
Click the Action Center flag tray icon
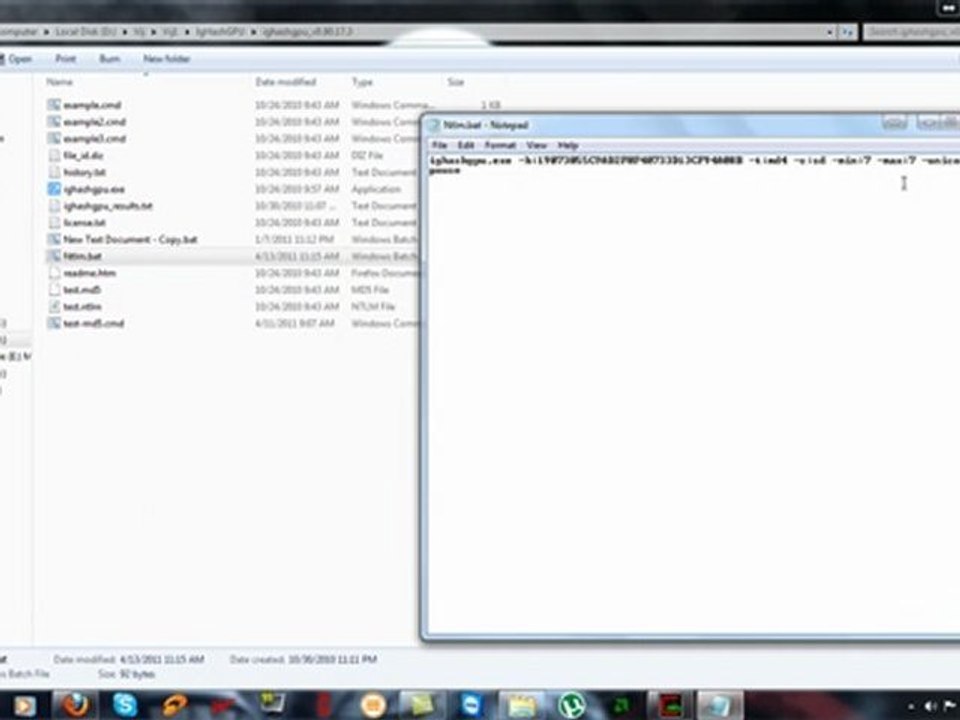pos(950,707)
